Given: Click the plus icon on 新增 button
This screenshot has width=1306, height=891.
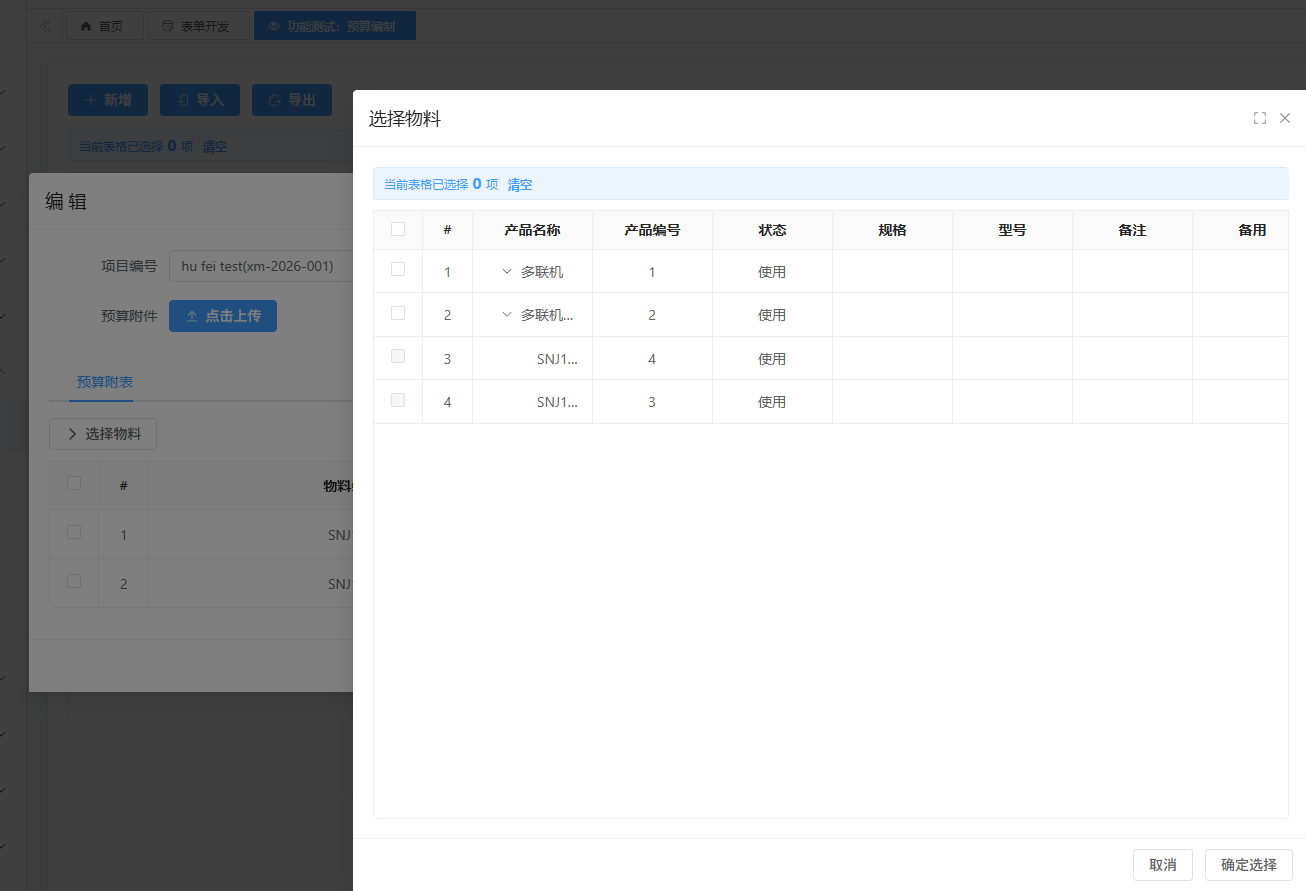Looking at the screenshot, I should (91, 100).
